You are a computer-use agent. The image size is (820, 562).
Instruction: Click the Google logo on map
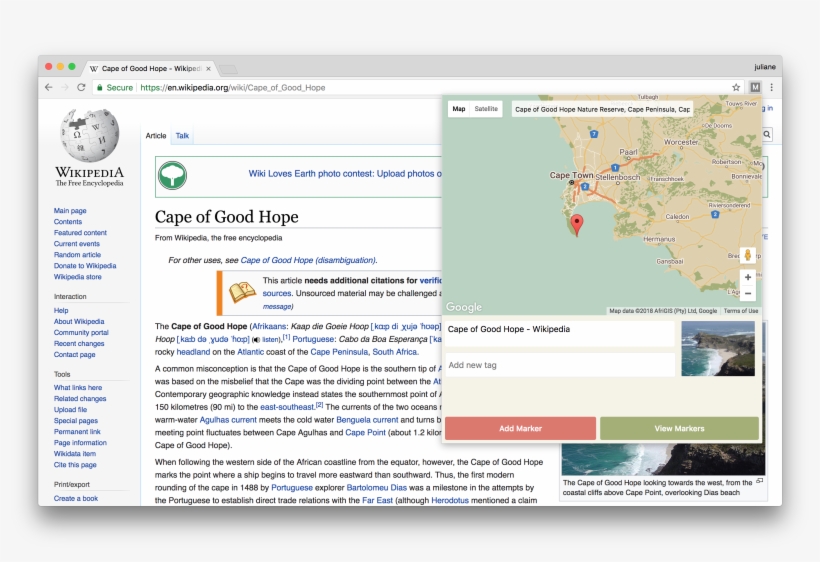coord(464,307)
